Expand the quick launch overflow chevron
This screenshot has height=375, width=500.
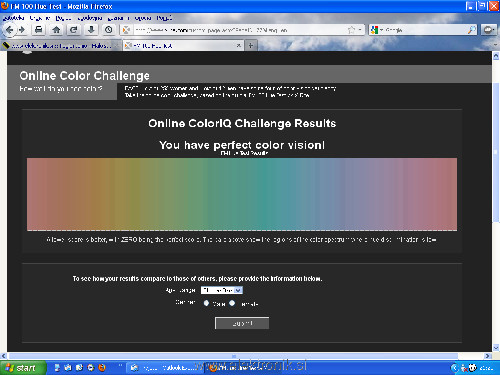coord(120,366)
